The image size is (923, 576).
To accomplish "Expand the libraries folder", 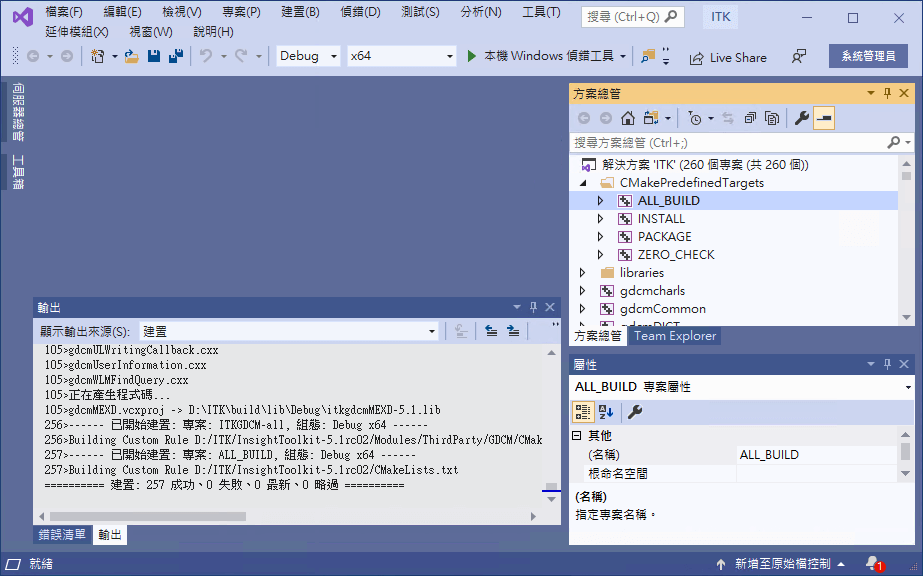I will [582, 273].
